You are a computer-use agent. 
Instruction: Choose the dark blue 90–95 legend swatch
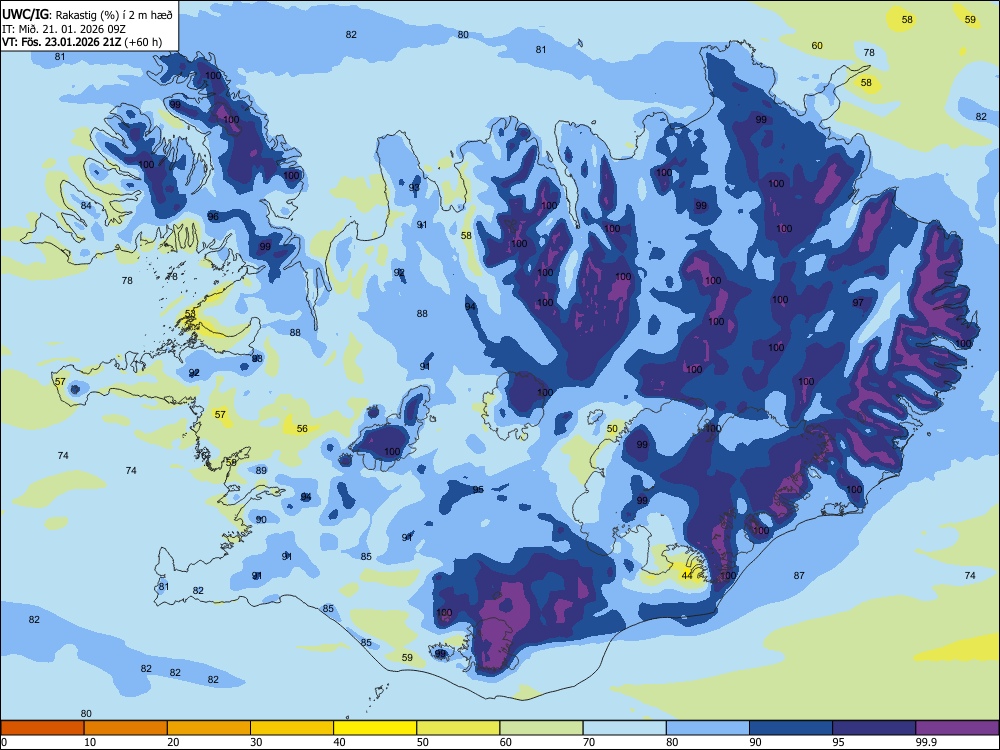791,728
